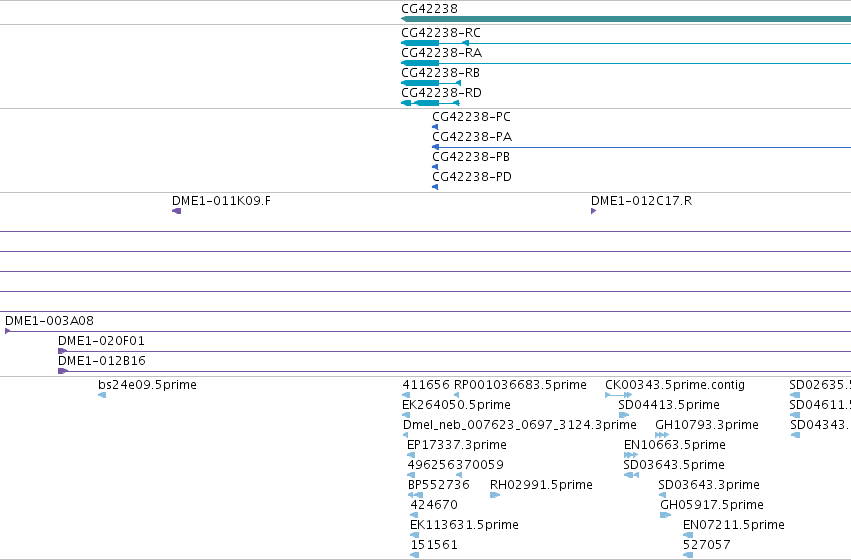Viewport: 851px width, 560px height.
Task: Click the purple arrow under DME1-012C17.R
Action: click(x=593, y=211)
